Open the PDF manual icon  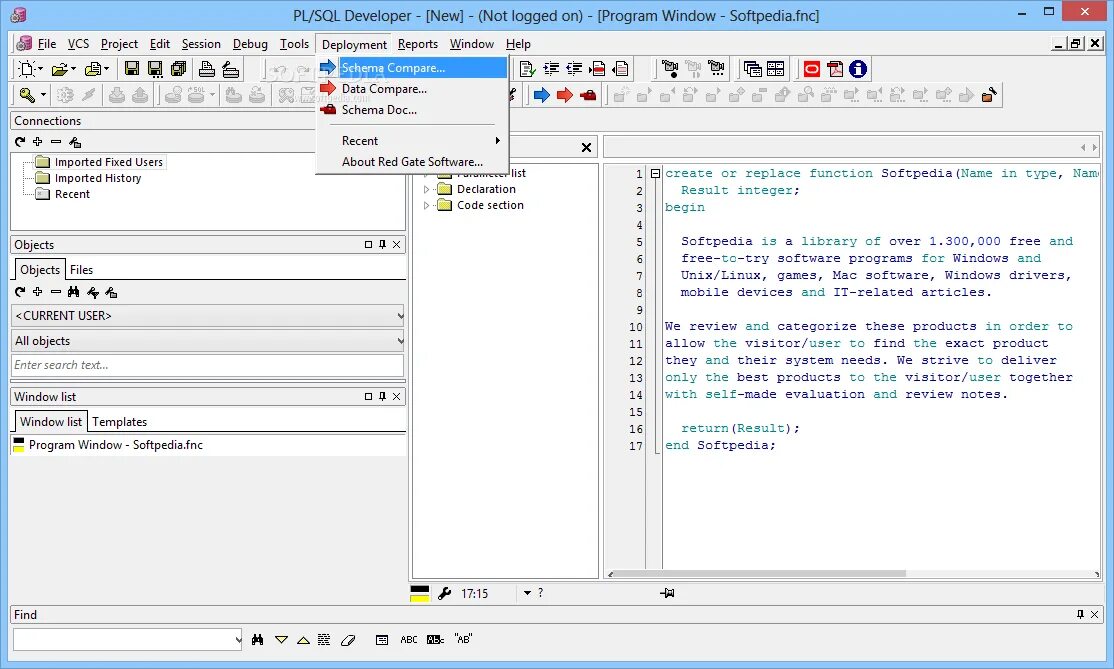pos(835,69)
